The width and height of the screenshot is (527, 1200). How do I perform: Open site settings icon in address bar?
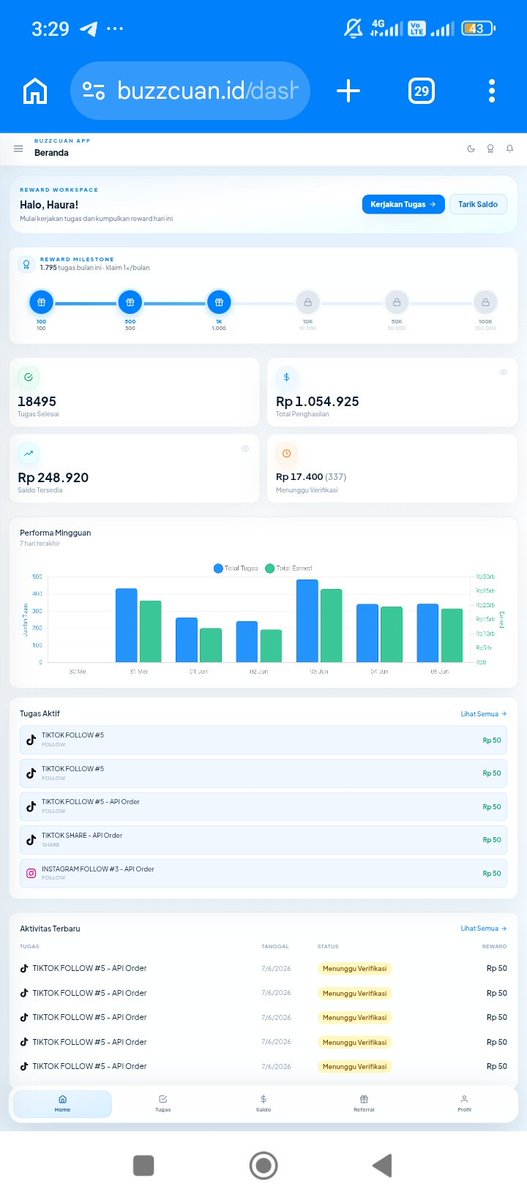[x=94, y=91]
